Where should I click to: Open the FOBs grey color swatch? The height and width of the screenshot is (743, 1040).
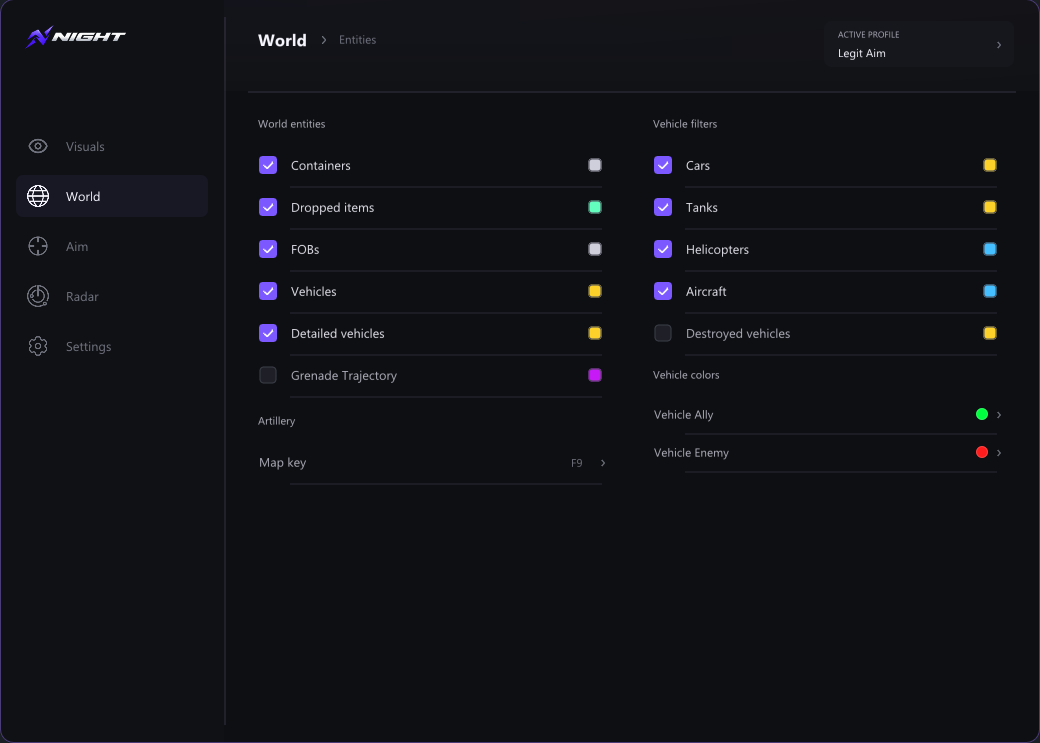[595, 249]
